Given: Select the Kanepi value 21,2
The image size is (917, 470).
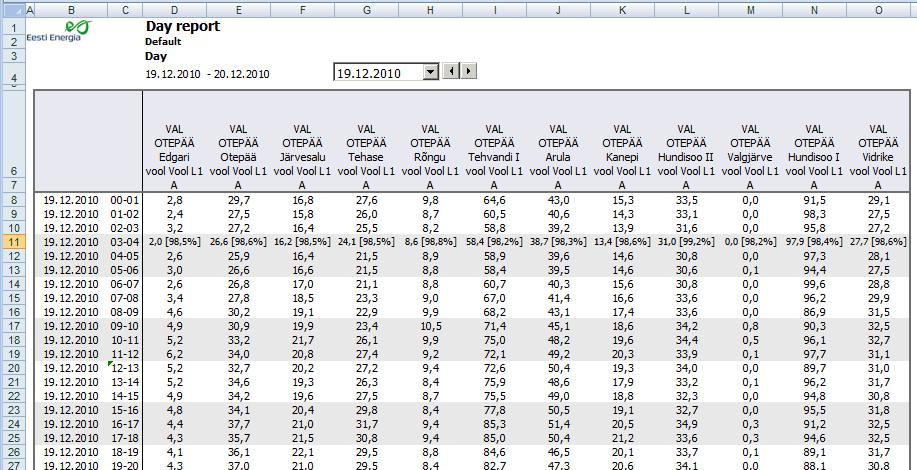Looking at the screenshot, I should coord(622,438).
